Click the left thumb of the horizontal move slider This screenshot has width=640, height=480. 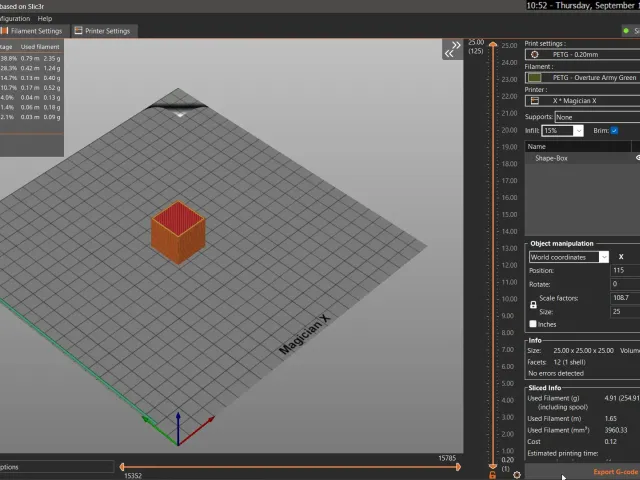coord(122,467)
